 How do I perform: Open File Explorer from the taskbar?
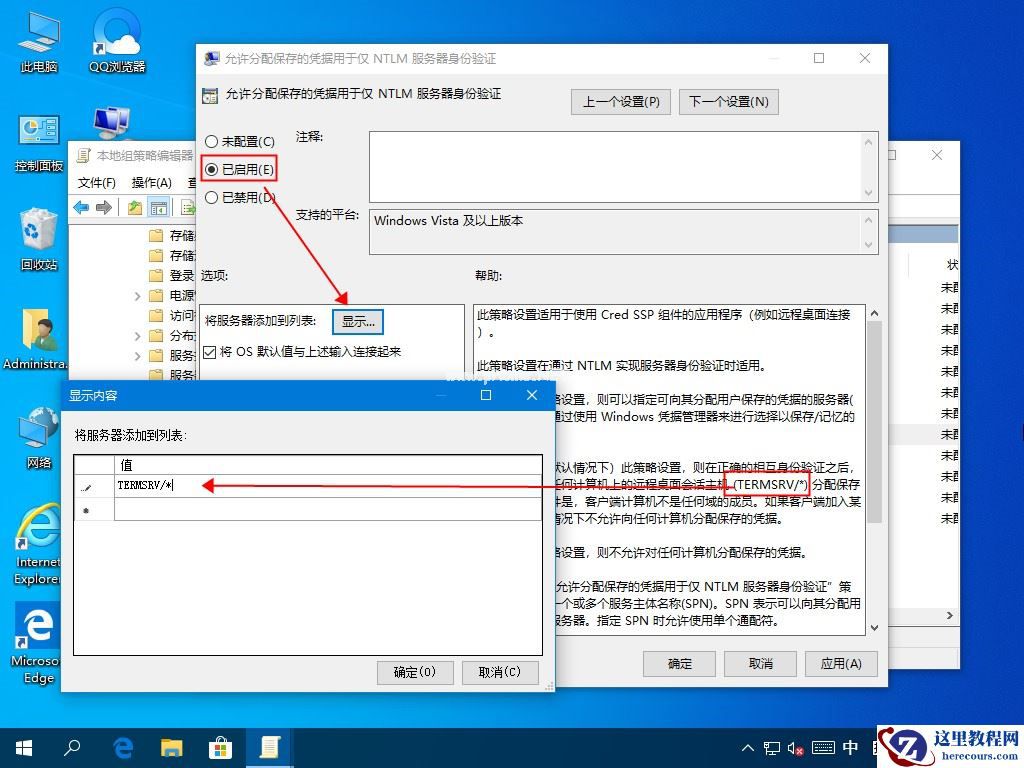[x=172, y=747]
